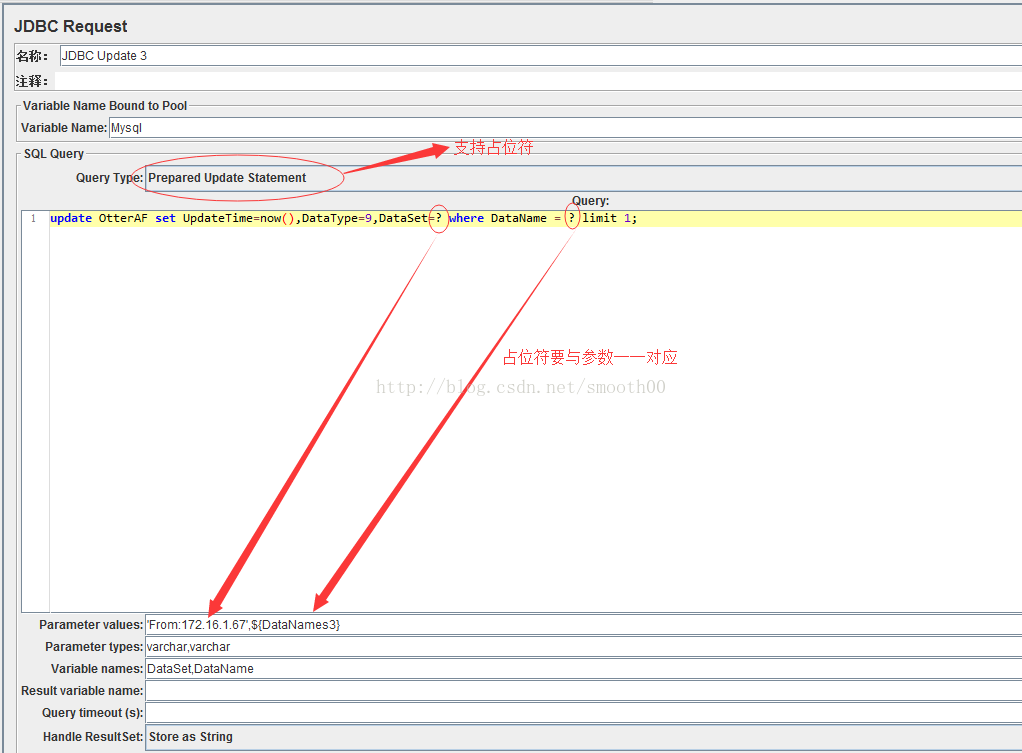The width and height of the screenshot is (1022, 753).
Task: Click 'OtterAF' table name in the query
Action: pos(123,218)
